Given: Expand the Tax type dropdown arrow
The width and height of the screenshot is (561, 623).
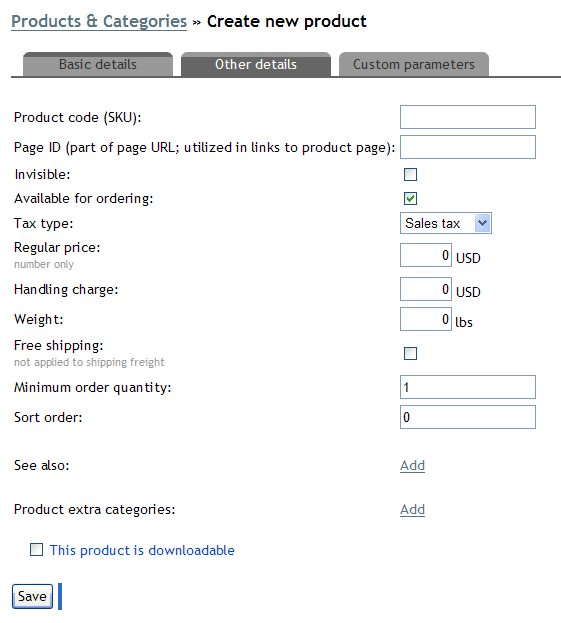Looking at the screenshot, I should tap(482, 223).
